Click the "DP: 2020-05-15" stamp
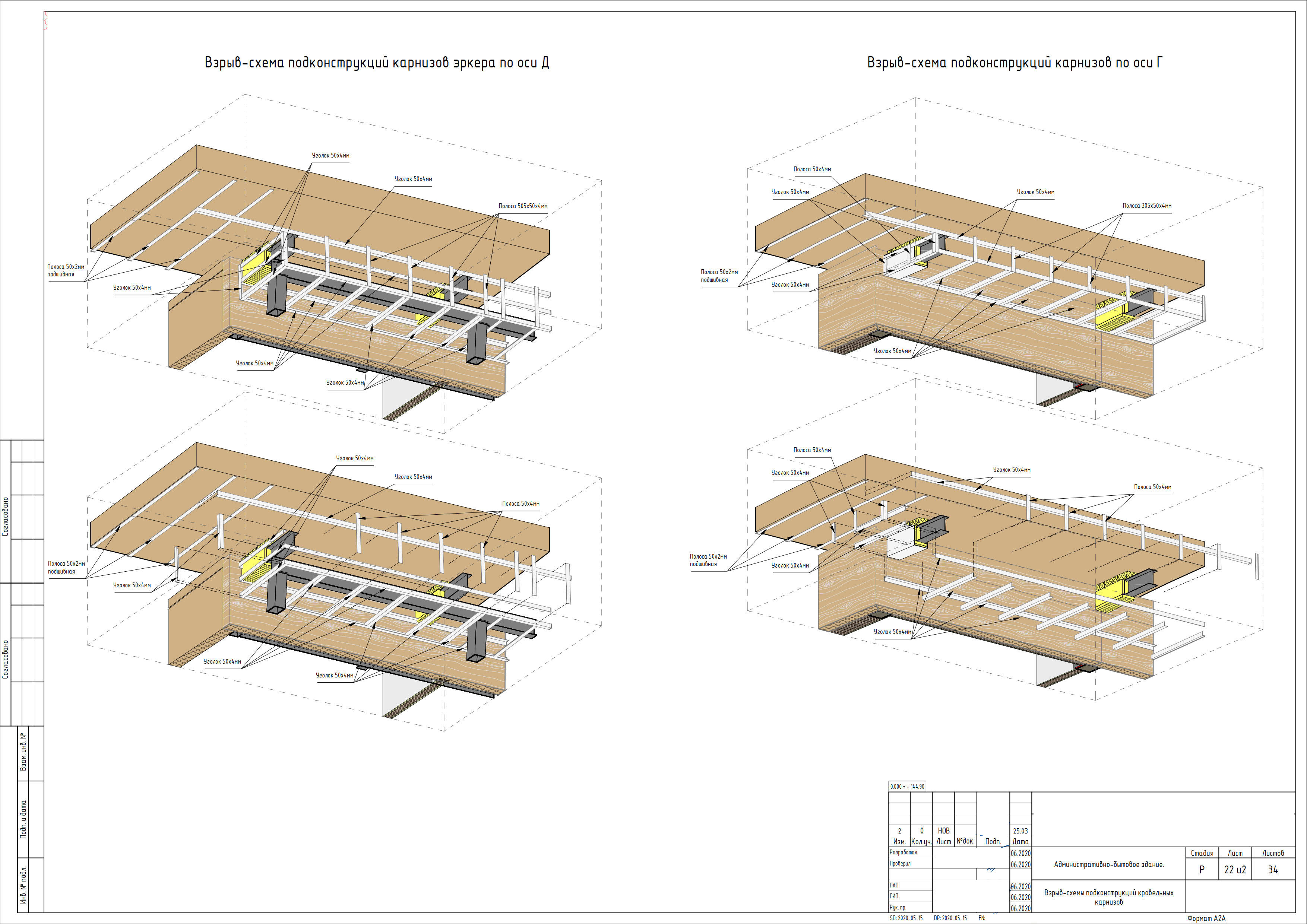 pyautogui.click(x=950, y=918)
